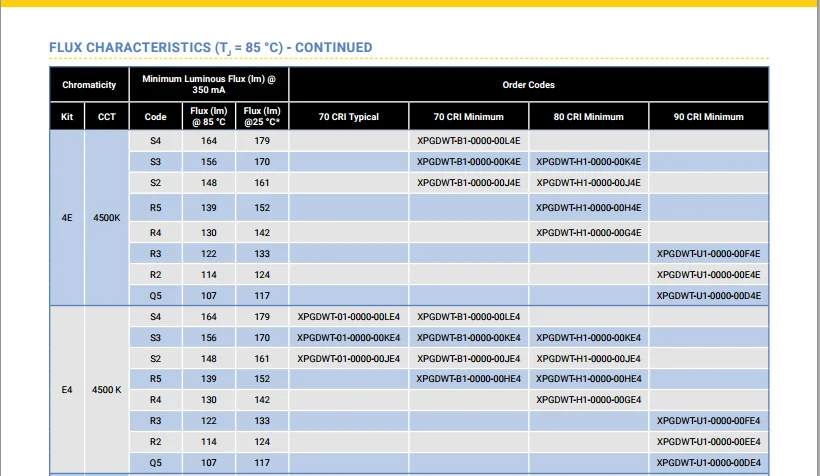The image size is (820, 476).
Task: Select the CCT column header
Action: [x=106, y=117]
